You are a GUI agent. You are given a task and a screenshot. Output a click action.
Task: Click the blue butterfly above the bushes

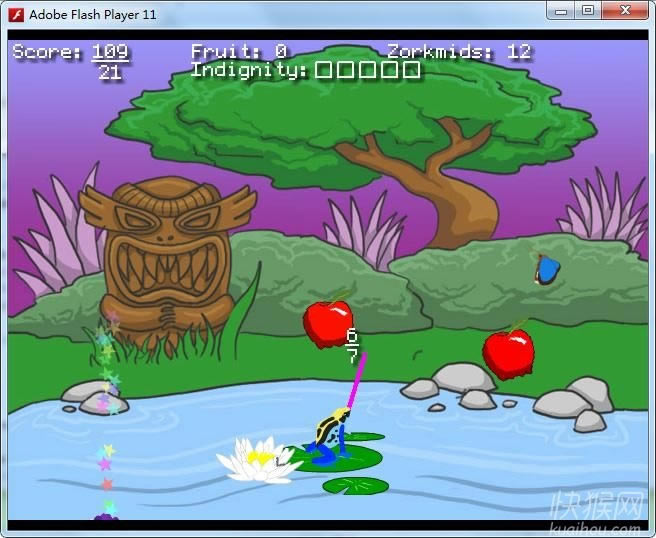tap(547, 269)
